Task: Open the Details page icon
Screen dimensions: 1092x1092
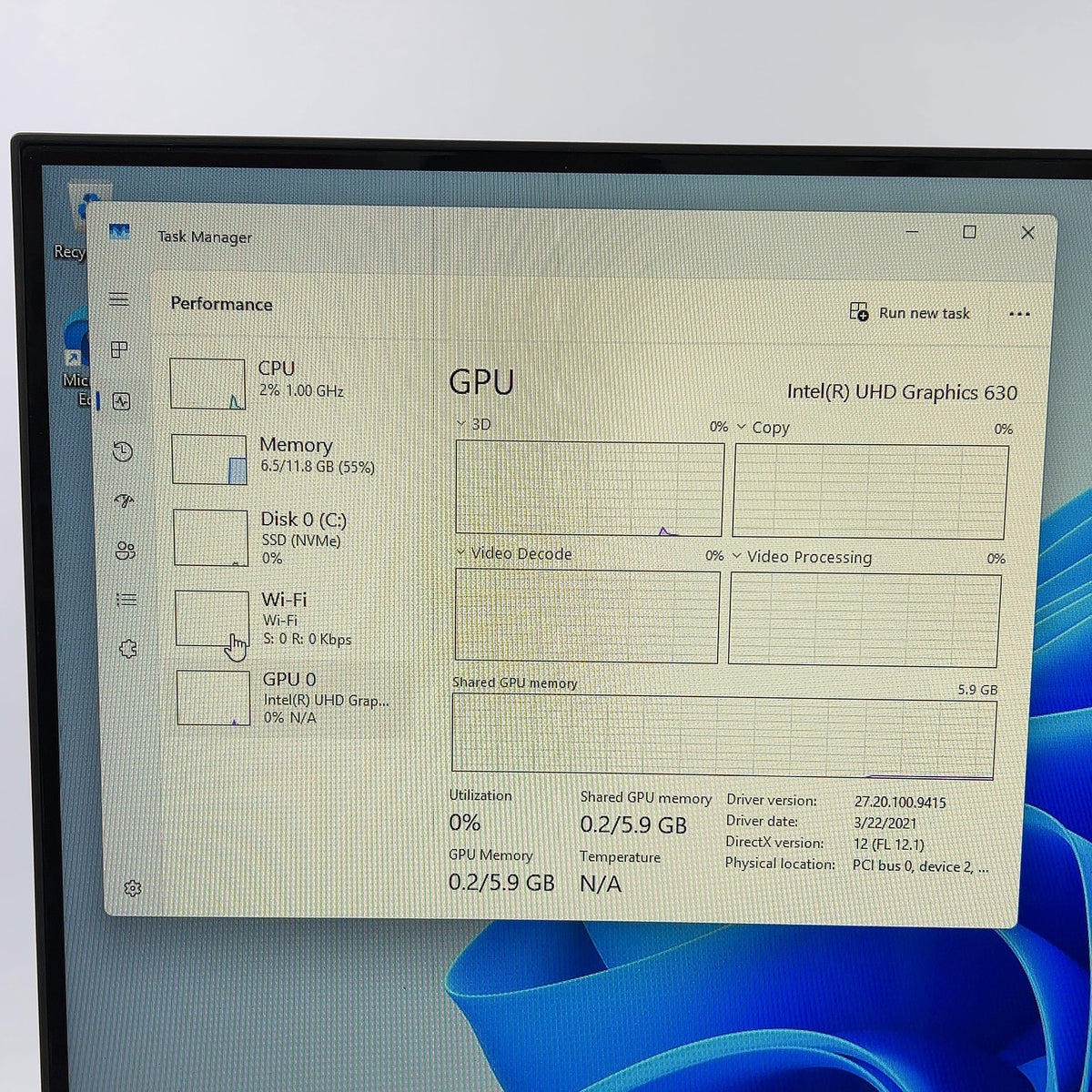Action: pos(126,600)
